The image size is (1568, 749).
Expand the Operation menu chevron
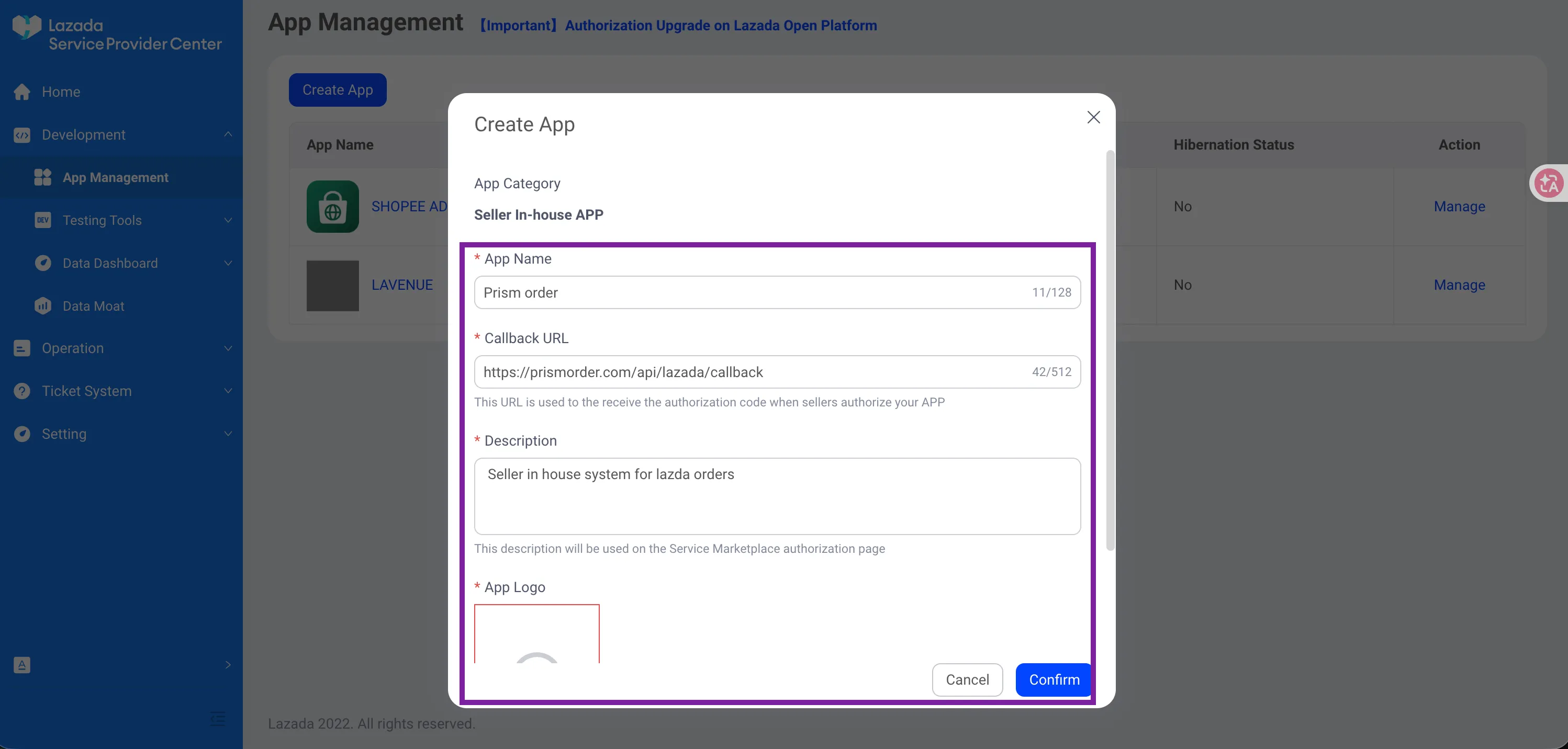tap(228, 348)
